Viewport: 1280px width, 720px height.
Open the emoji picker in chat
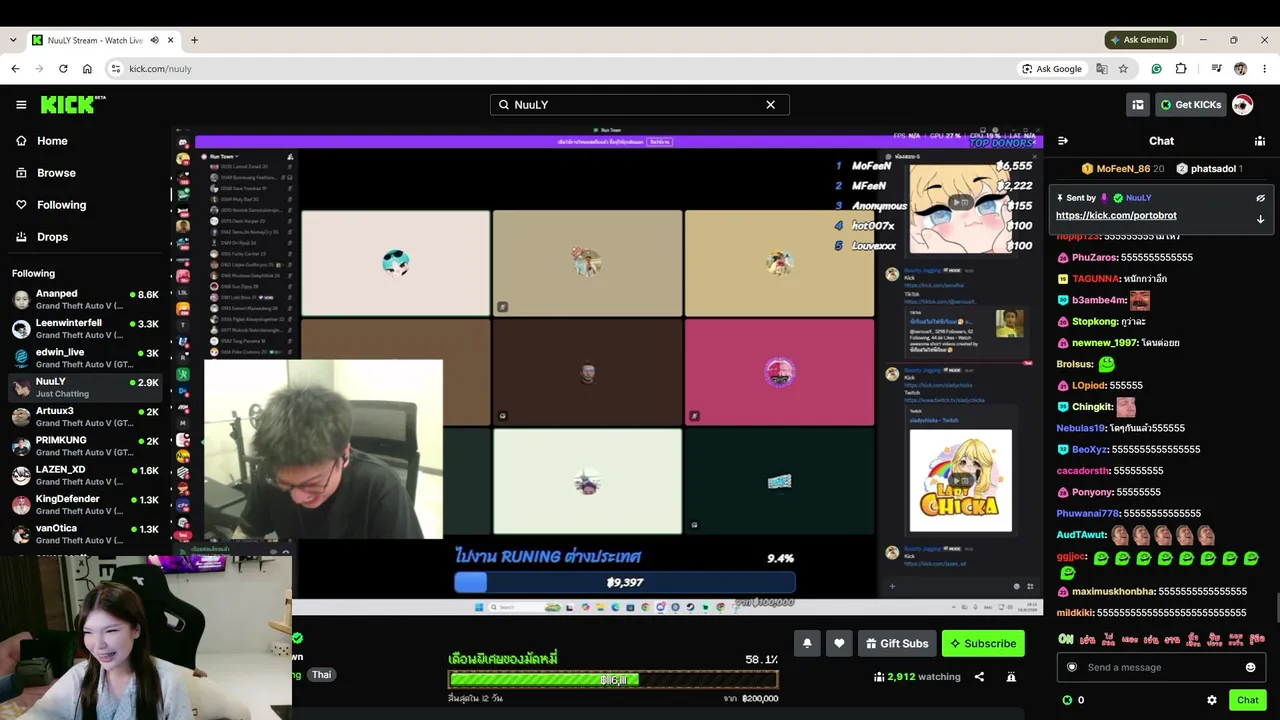[x=1250, y=667]
